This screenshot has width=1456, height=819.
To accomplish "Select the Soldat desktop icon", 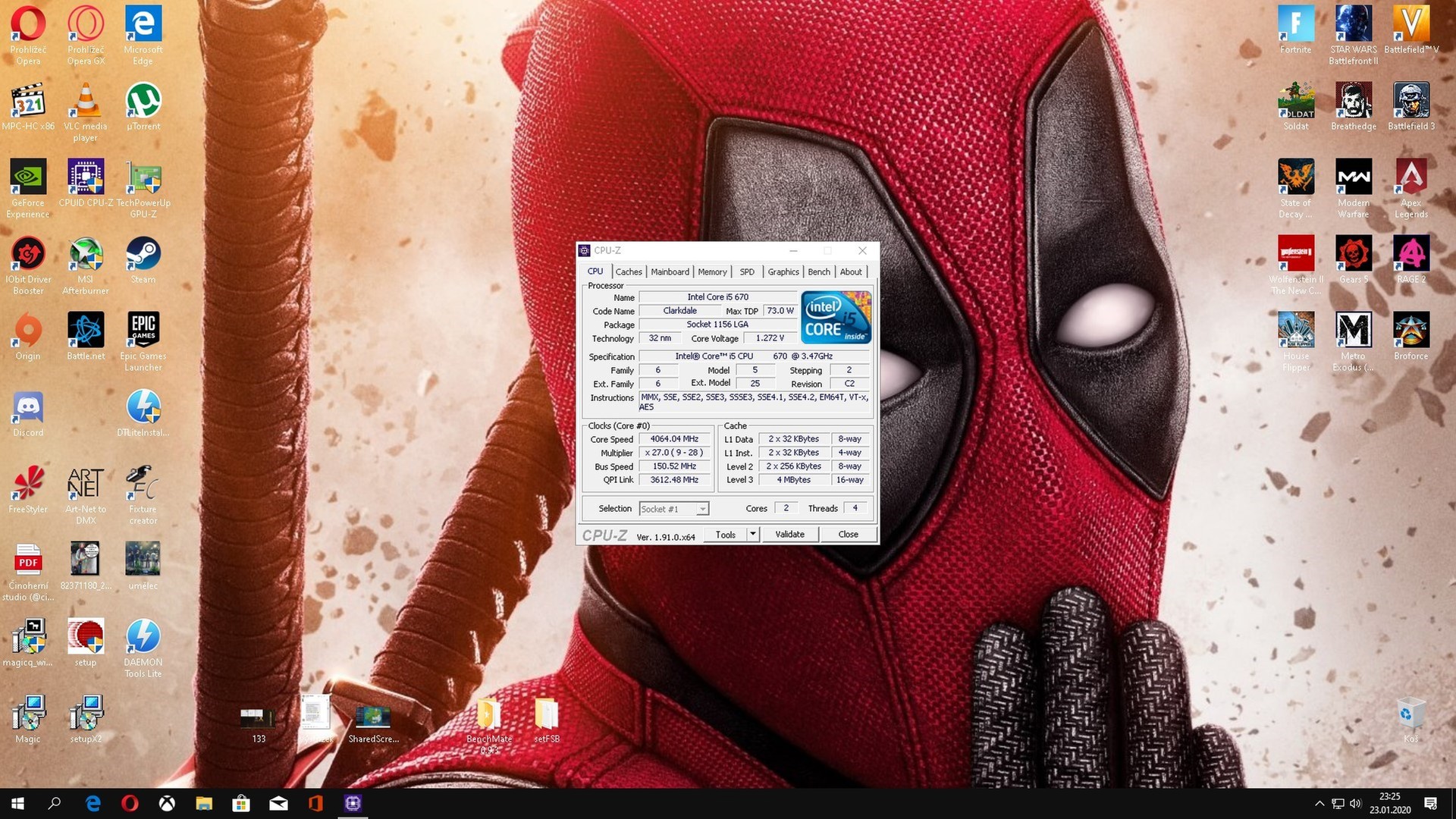I will click(1296, 107).
